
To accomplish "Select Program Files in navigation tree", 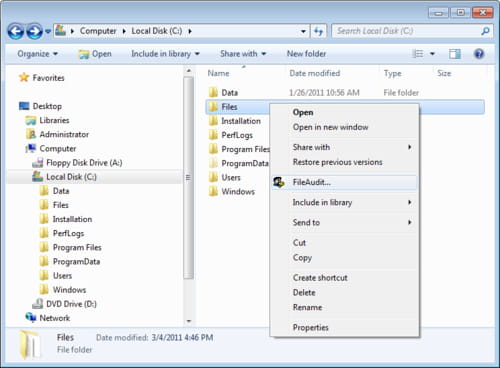I will [70, 247].
